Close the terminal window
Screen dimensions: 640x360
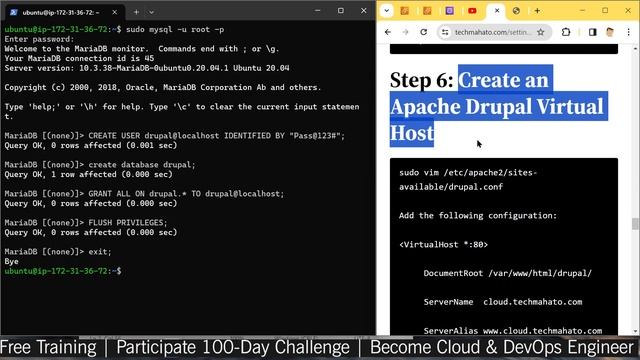click(x=364, y=11)
